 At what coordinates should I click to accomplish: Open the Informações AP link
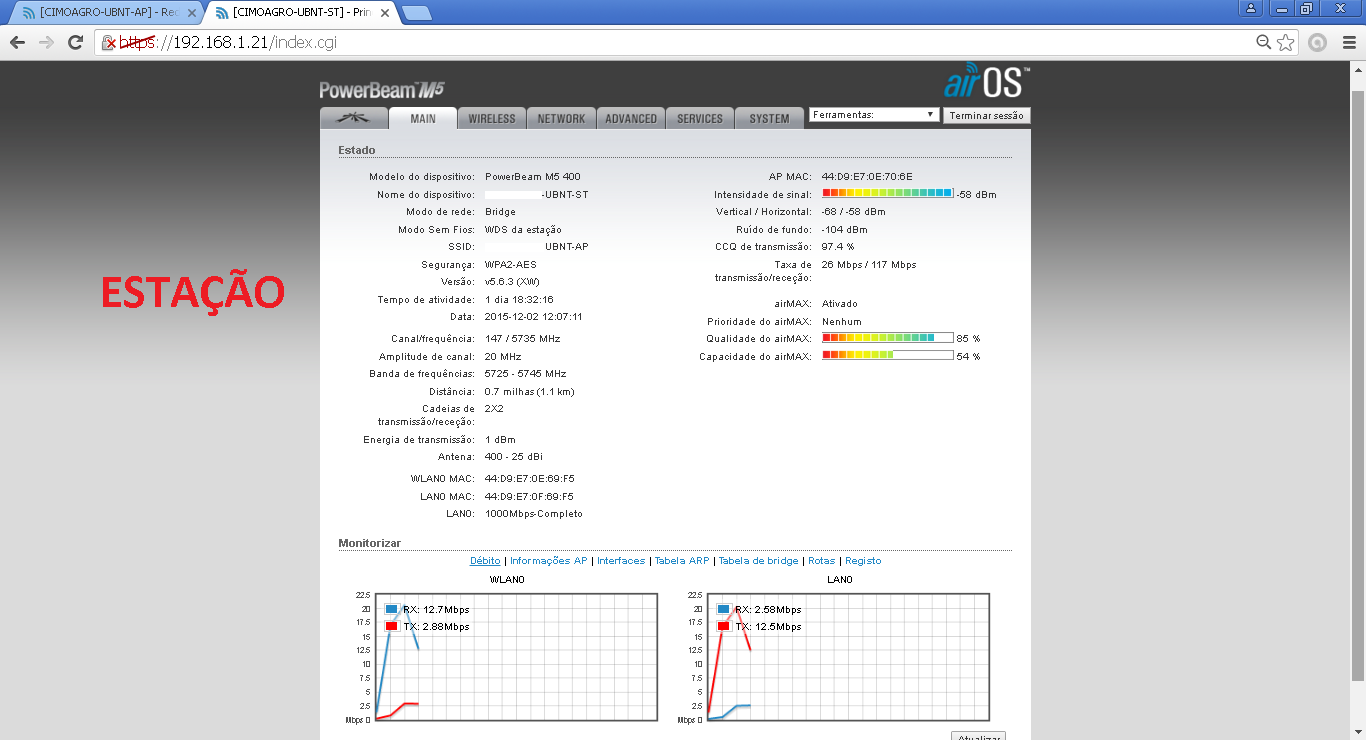549,561
